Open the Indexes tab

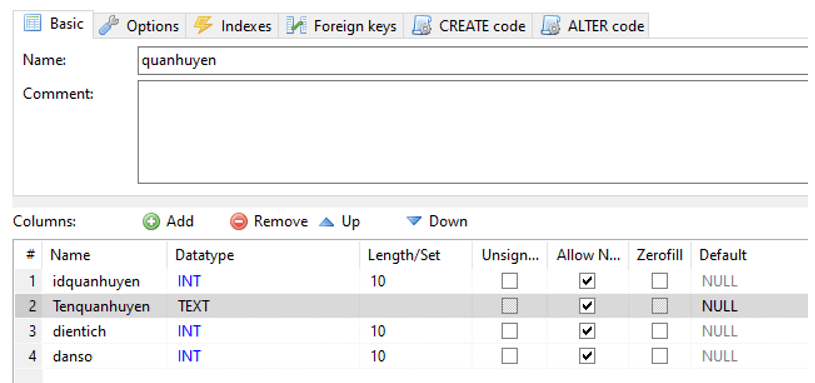pyautogui.click(x=232, y=26)
